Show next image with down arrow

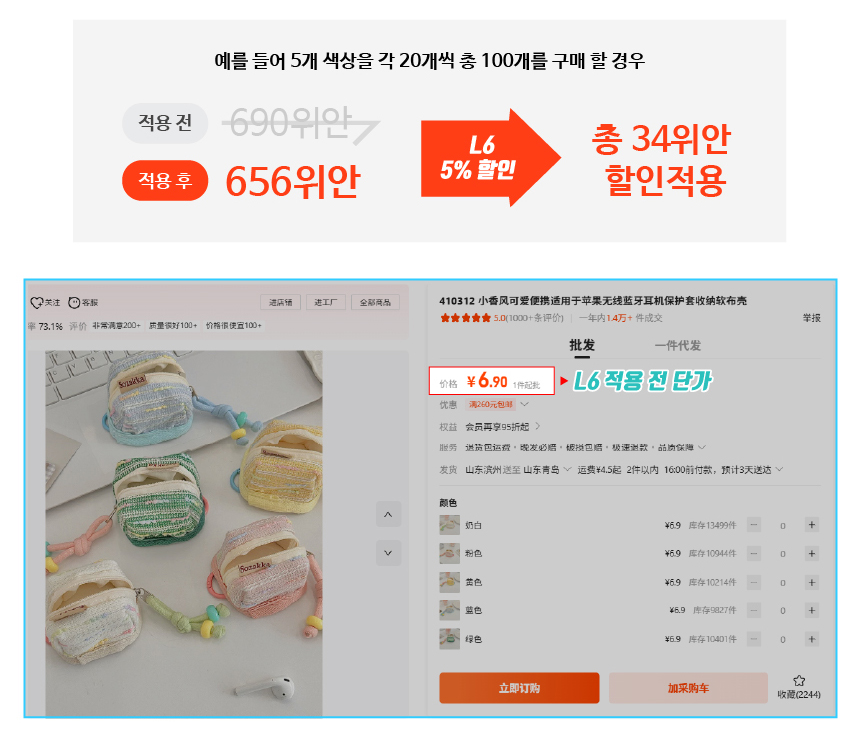pos(388,553)
